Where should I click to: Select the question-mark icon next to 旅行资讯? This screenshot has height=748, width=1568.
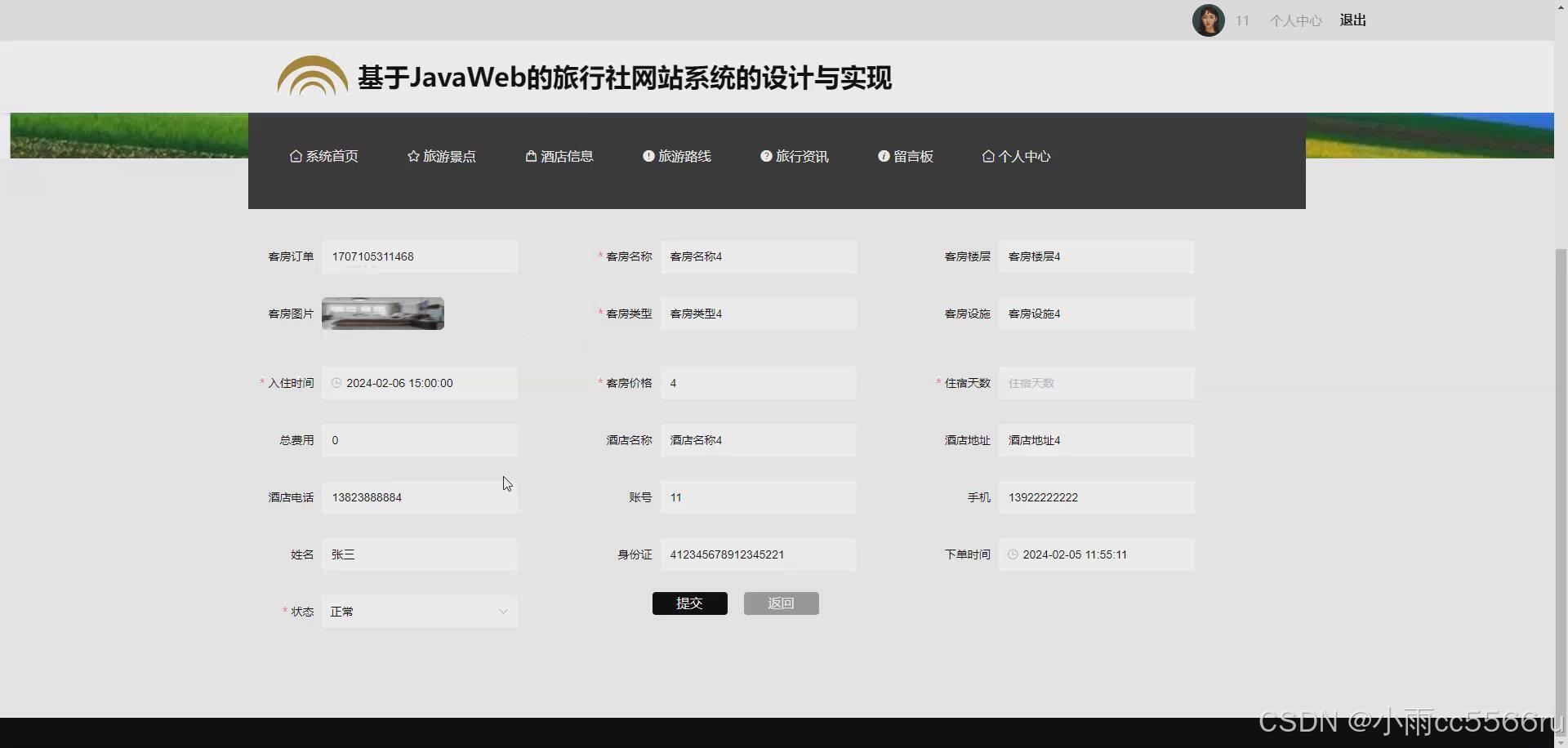point(765,155)
